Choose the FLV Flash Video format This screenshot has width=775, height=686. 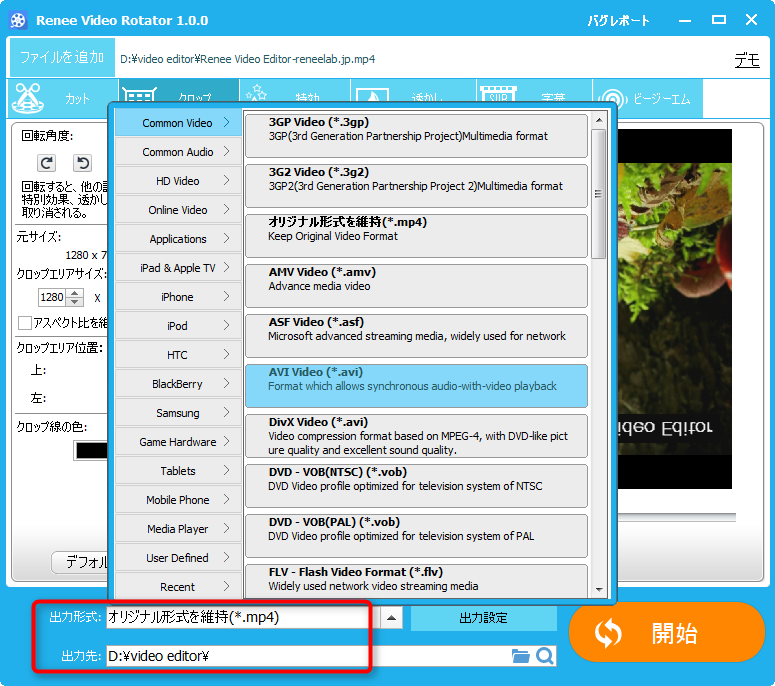(x=416, y=581)
